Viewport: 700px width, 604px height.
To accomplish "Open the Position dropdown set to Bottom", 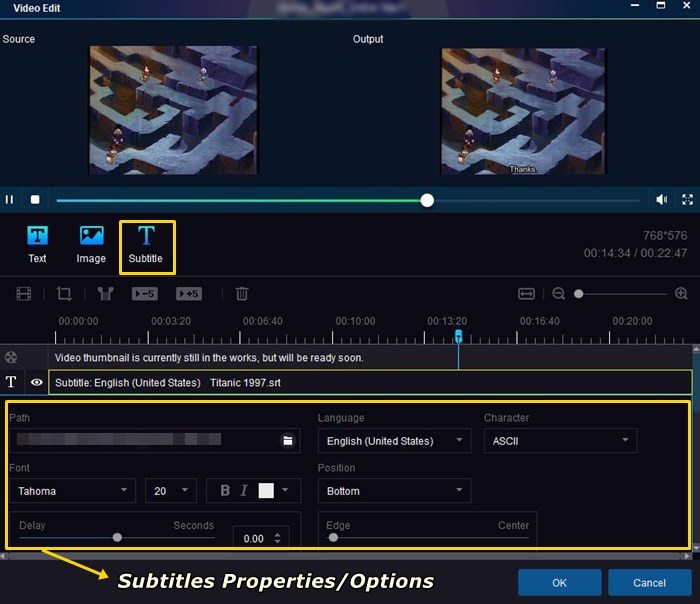I will pyautogui.click(x=394, y=491).
